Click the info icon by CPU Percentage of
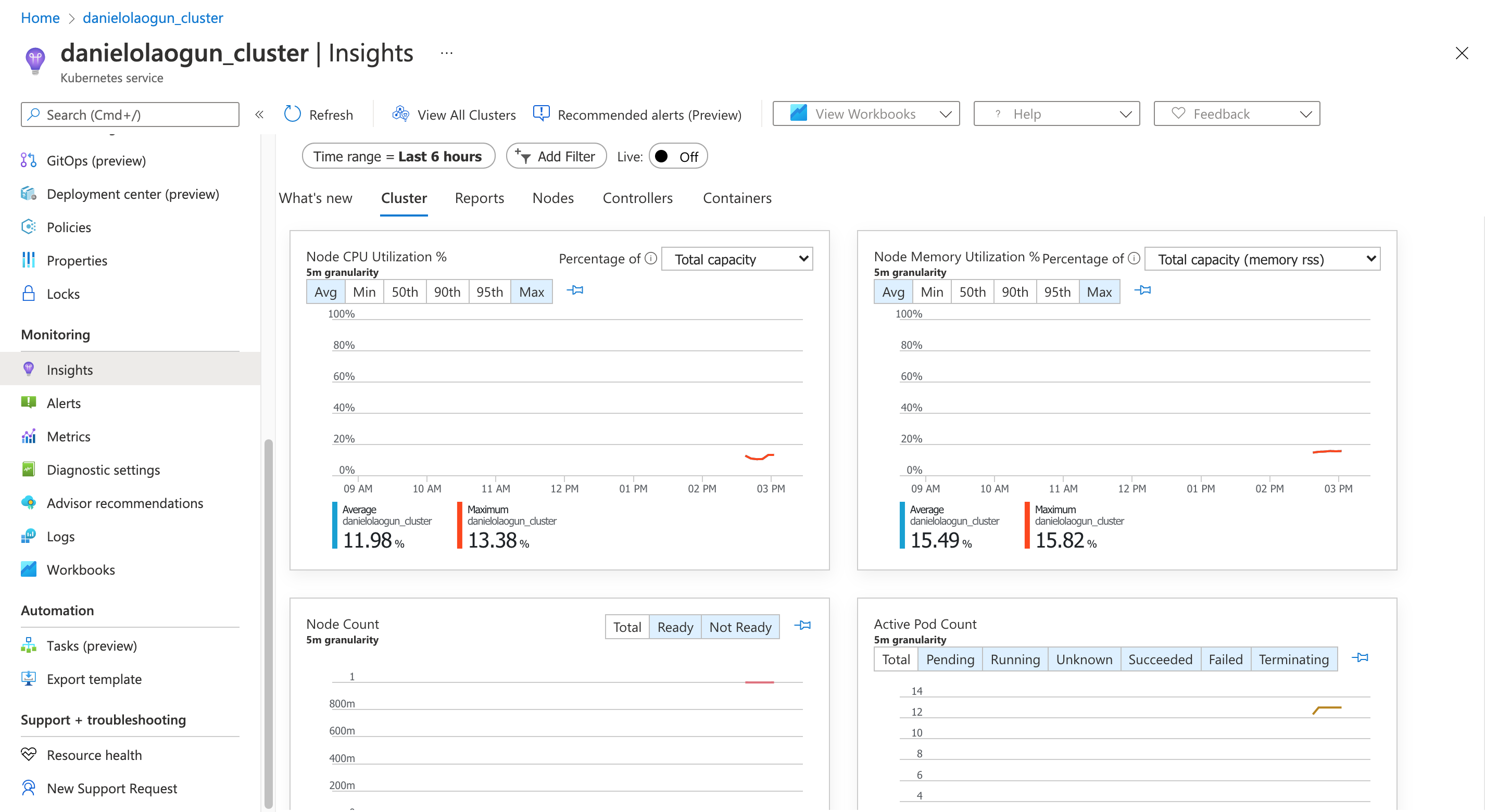Screen dimensions: 1485x812 click(x=651, y=258)
